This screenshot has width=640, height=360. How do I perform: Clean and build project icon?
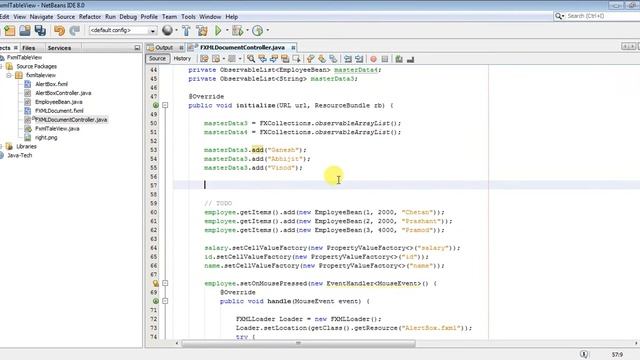[202, 31]
